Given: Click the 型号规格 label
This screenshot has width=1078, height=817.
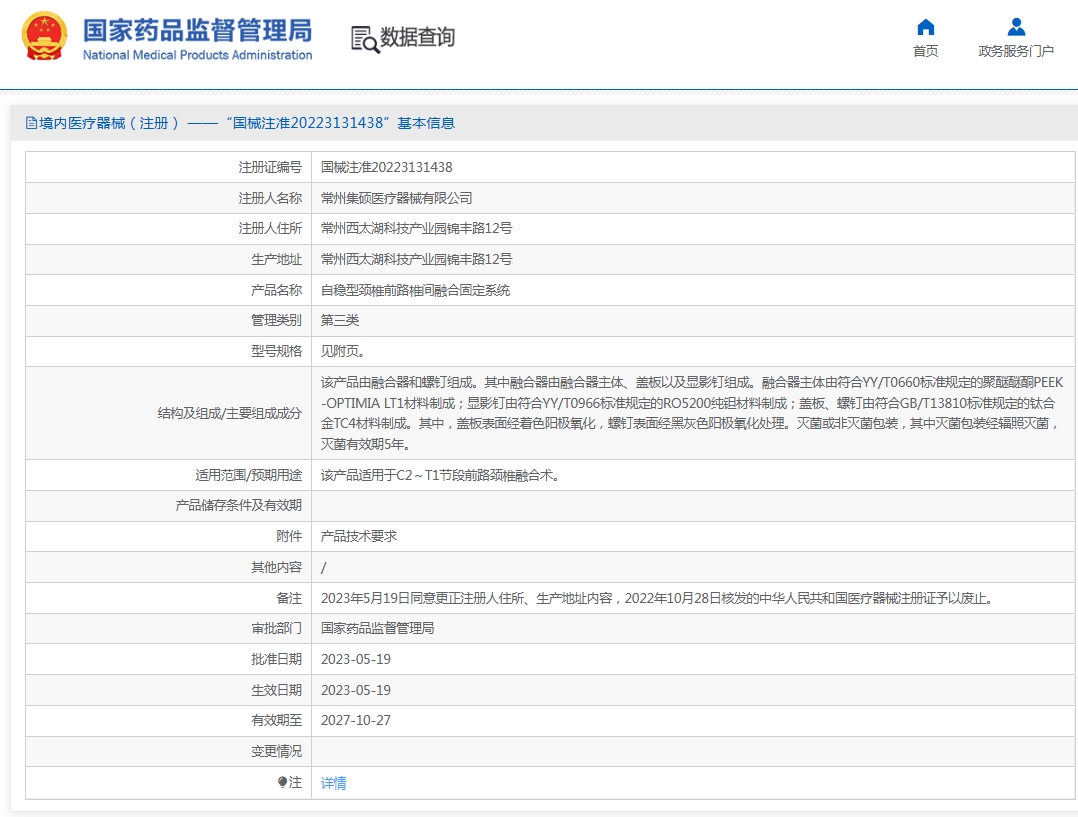Looking at the screenshot, I should [x=276, y=351].
